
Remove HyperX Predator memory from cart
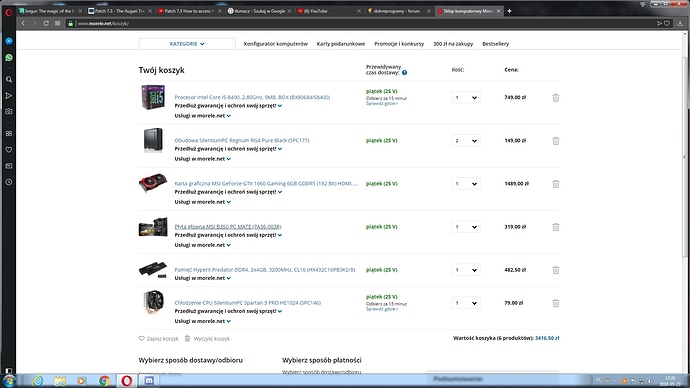click(556, 270)
